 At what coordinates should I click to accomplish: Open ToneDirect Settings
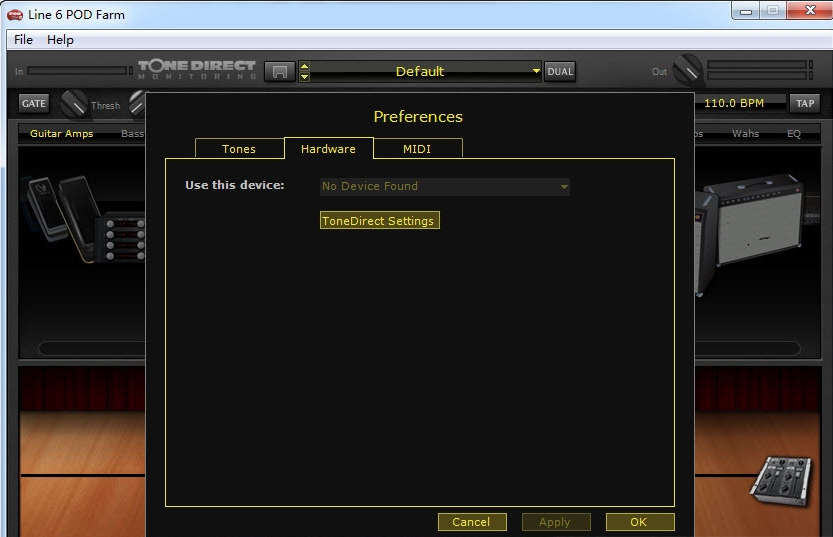[x=379, y=220]
